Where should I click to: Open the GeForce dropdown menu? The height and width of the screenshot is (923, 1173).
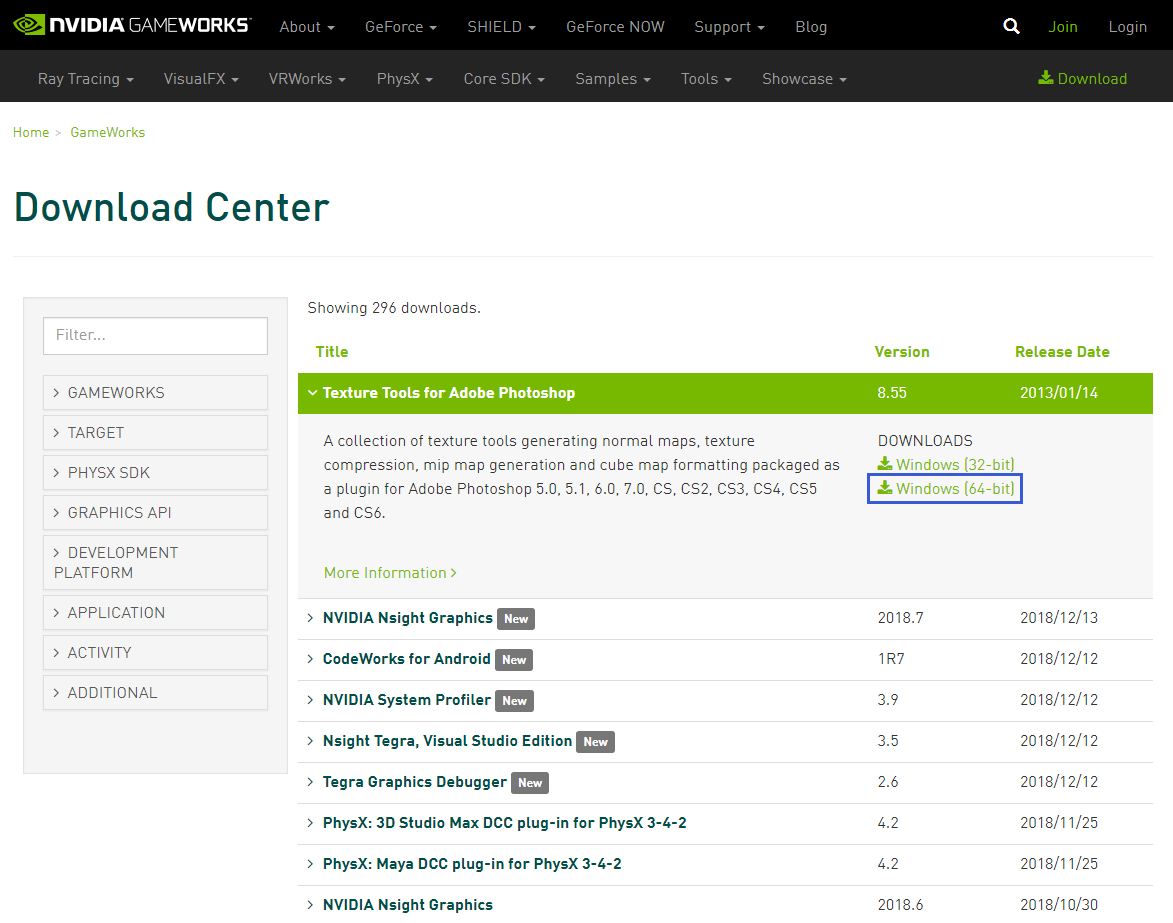[401, 27]
